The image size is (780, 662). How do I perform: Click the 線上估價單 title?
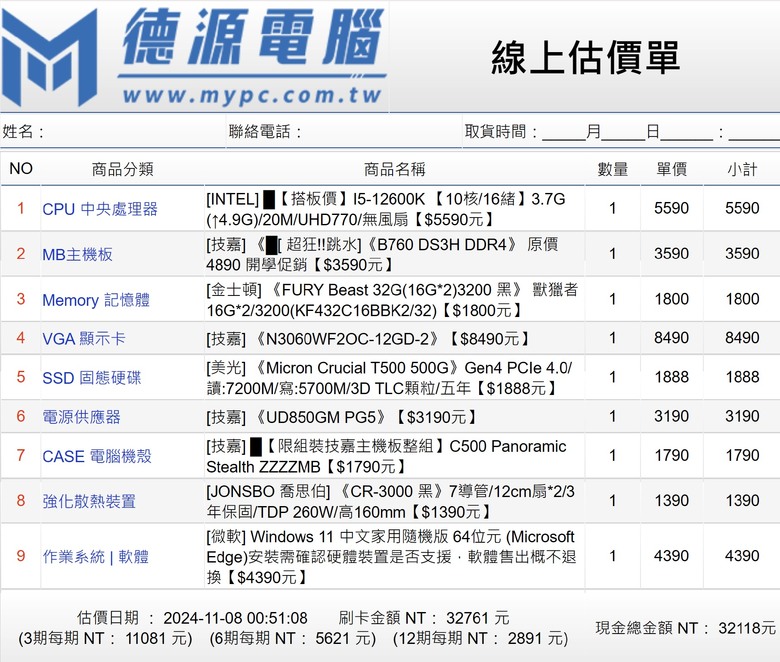tap(585, 58)
